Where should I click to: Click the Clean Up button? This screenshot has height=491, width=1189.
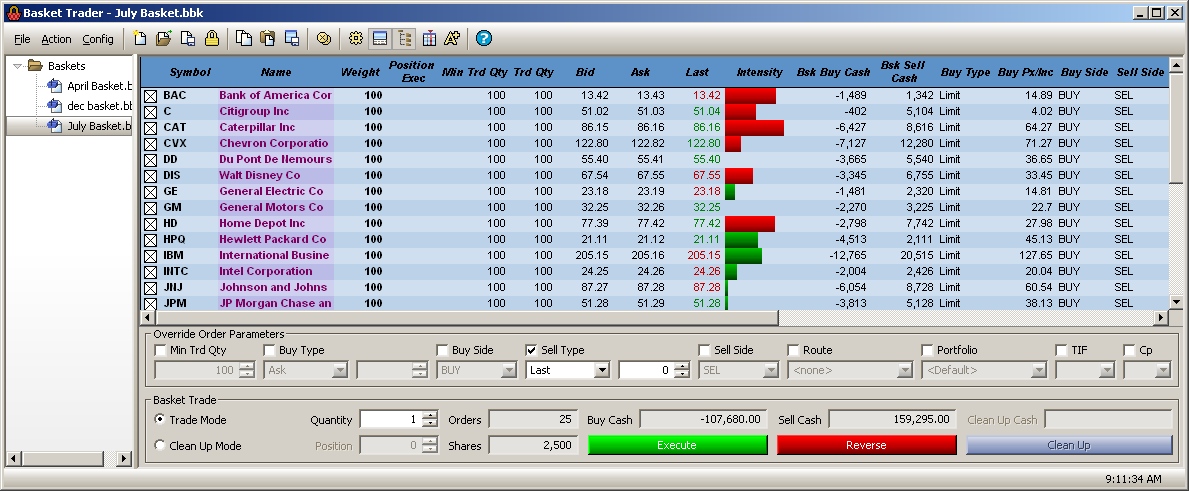1069,446
